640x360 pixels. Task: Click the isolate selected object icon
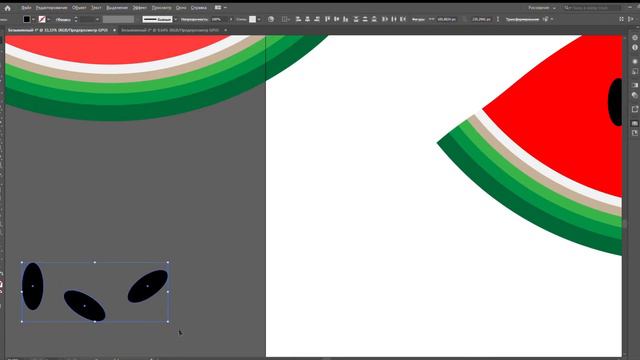coord(546,19)
